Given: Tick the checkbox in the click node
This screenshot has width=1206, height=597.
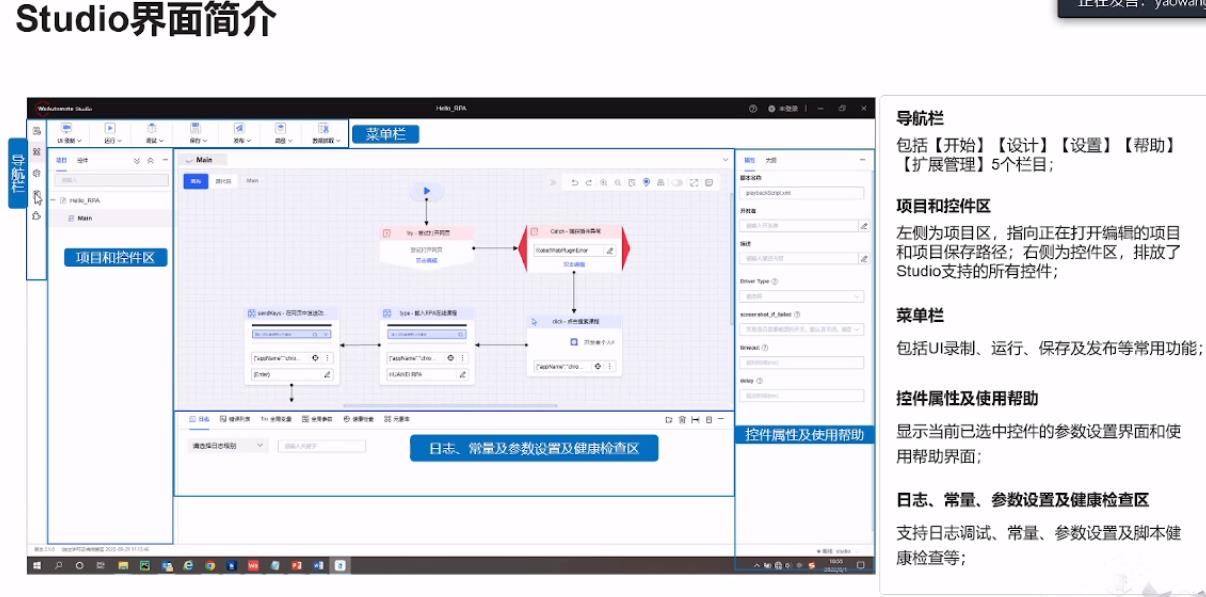Looking at the screenshot, I should pos(574,342).
